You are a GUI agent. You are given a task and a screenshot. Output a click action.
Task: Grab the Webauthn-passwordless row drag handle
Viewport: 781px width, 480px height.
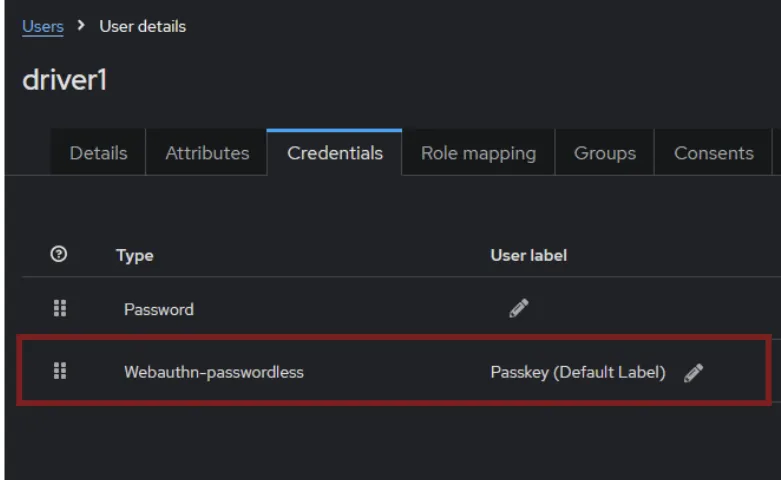(60, 371)
